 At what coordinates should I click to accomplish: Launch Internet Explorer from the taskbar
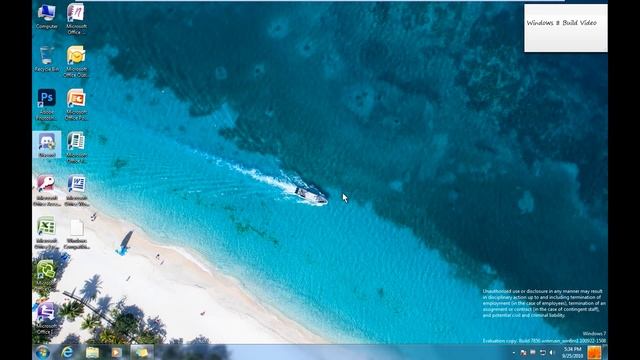point(67,352)
